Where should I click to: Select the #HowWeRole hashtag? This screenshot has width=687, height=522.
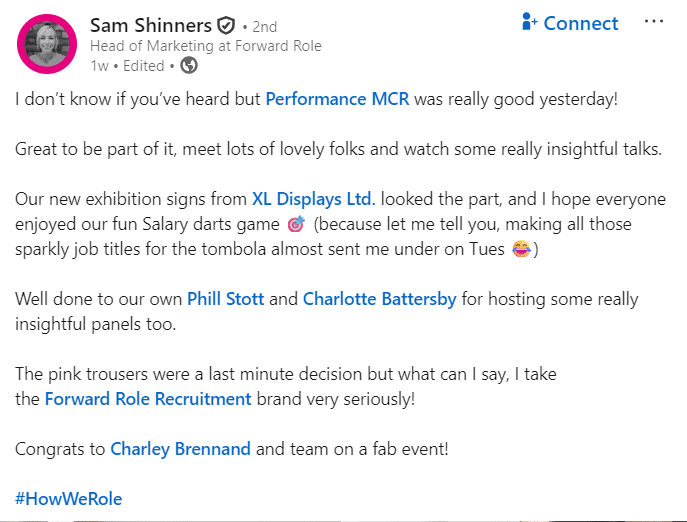pos(69,498)
